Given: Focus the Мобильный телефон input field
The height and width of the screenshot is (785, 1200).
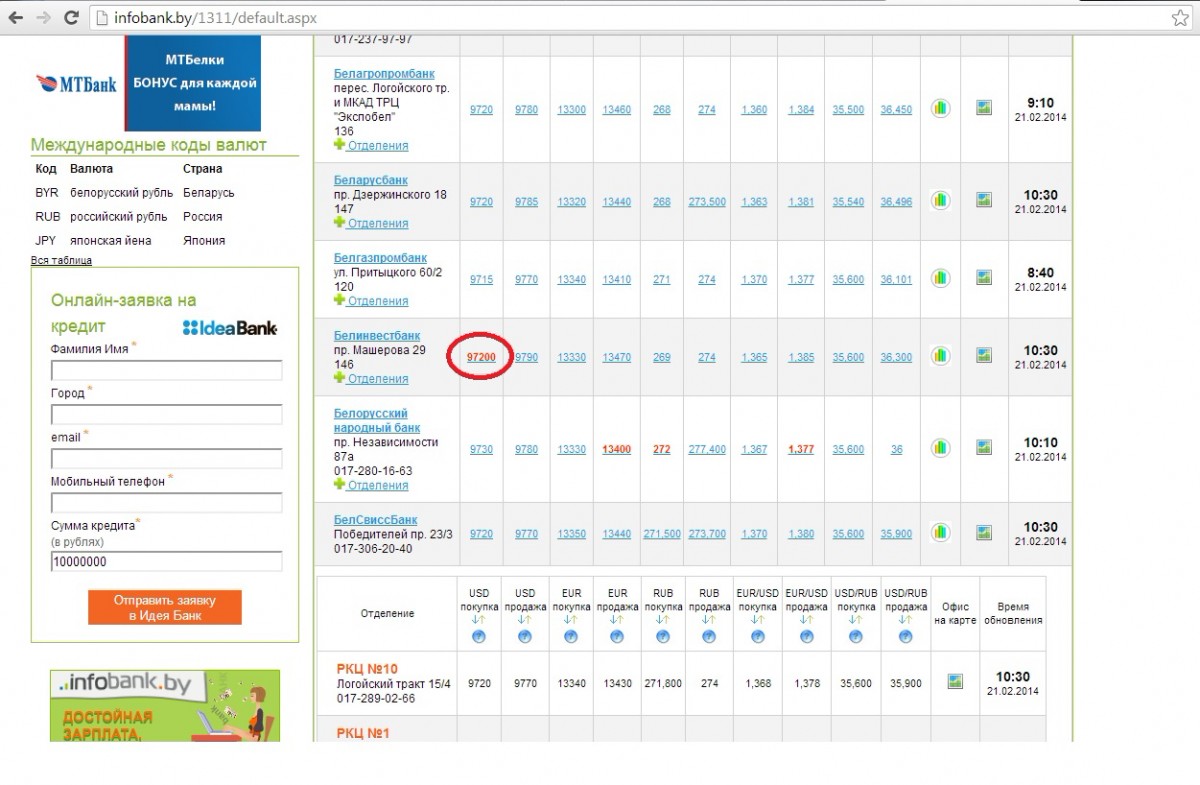Looking at the screenshot, I should point(167,503).
